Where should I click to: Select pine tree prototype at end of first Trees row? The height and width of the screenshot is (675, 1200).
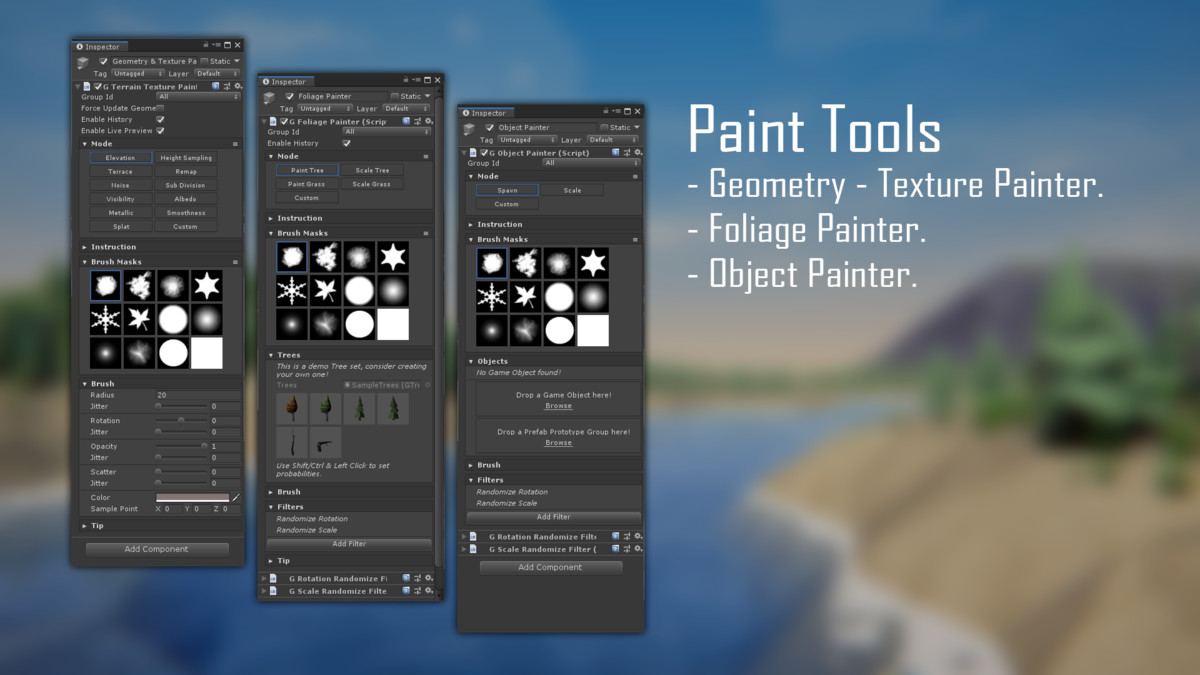click(x=393, y=408)
